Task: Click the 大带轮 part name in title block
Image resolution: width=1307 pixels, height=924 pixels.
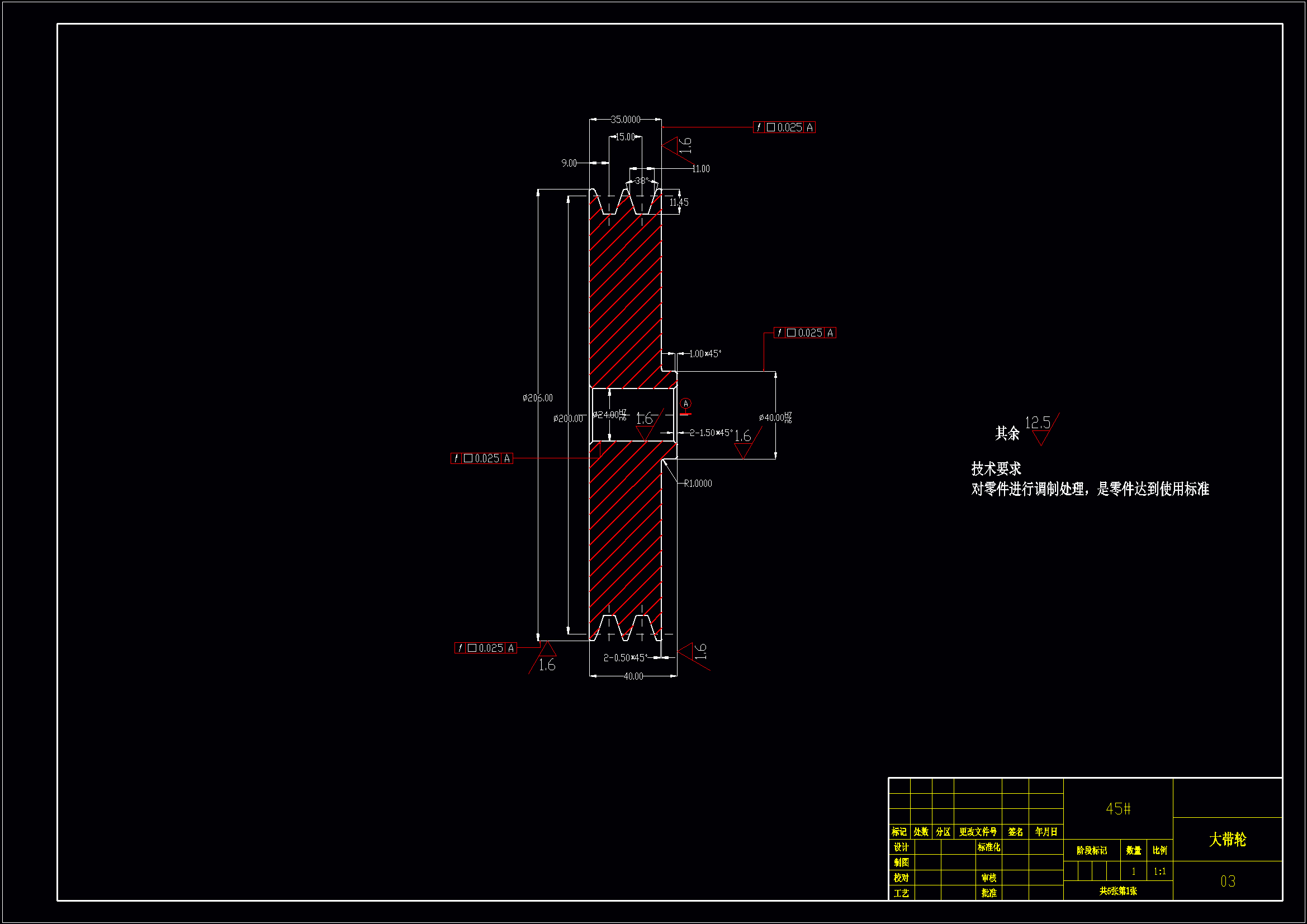Action: pos(1227,839)
